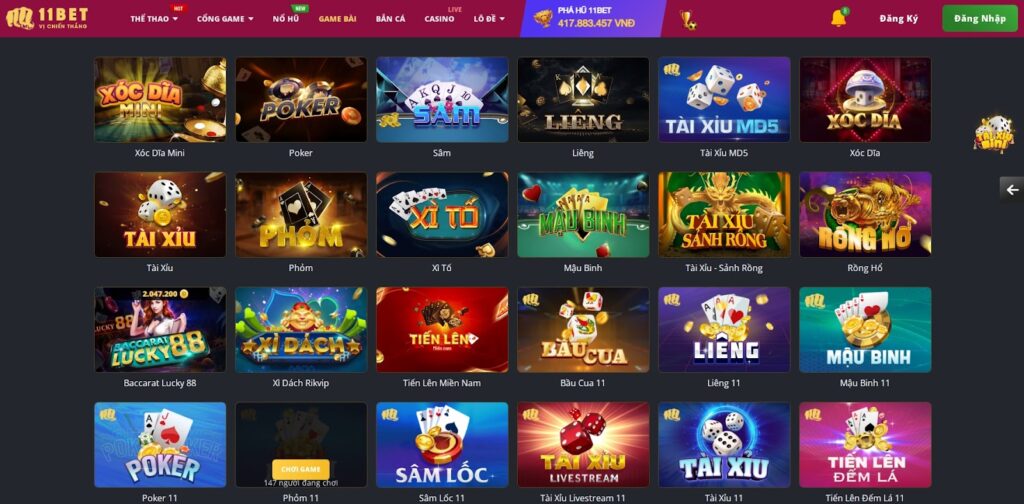This screenshot has height=504, width=1024.
Task: Switch to the Bắn Cá menu
Action: click(x=391, y=19)
